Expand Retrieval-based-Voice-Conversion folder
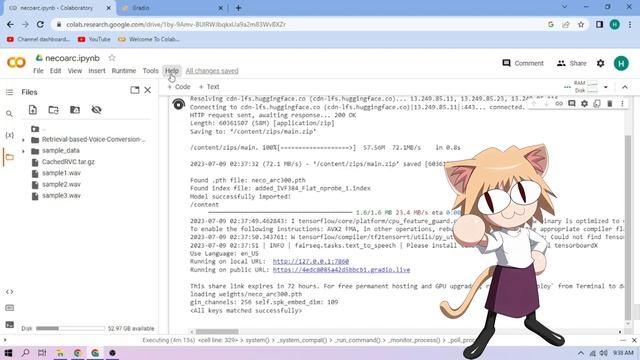640x360 pixels. pos(23,140)
